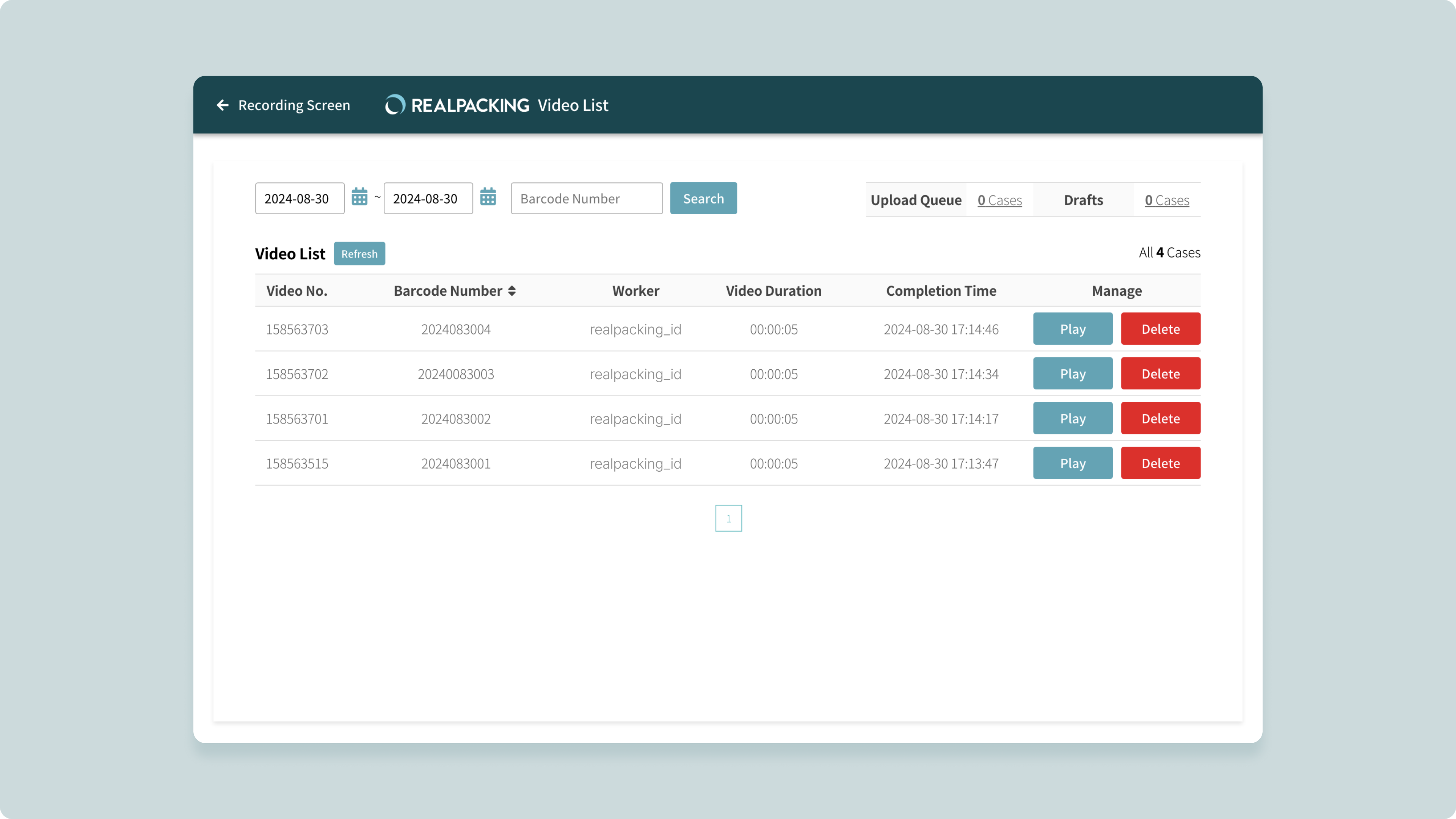Viewport: 1456px width, 819px height.
Task: Click the back arrow icon in header
Action: click(223, 105)
